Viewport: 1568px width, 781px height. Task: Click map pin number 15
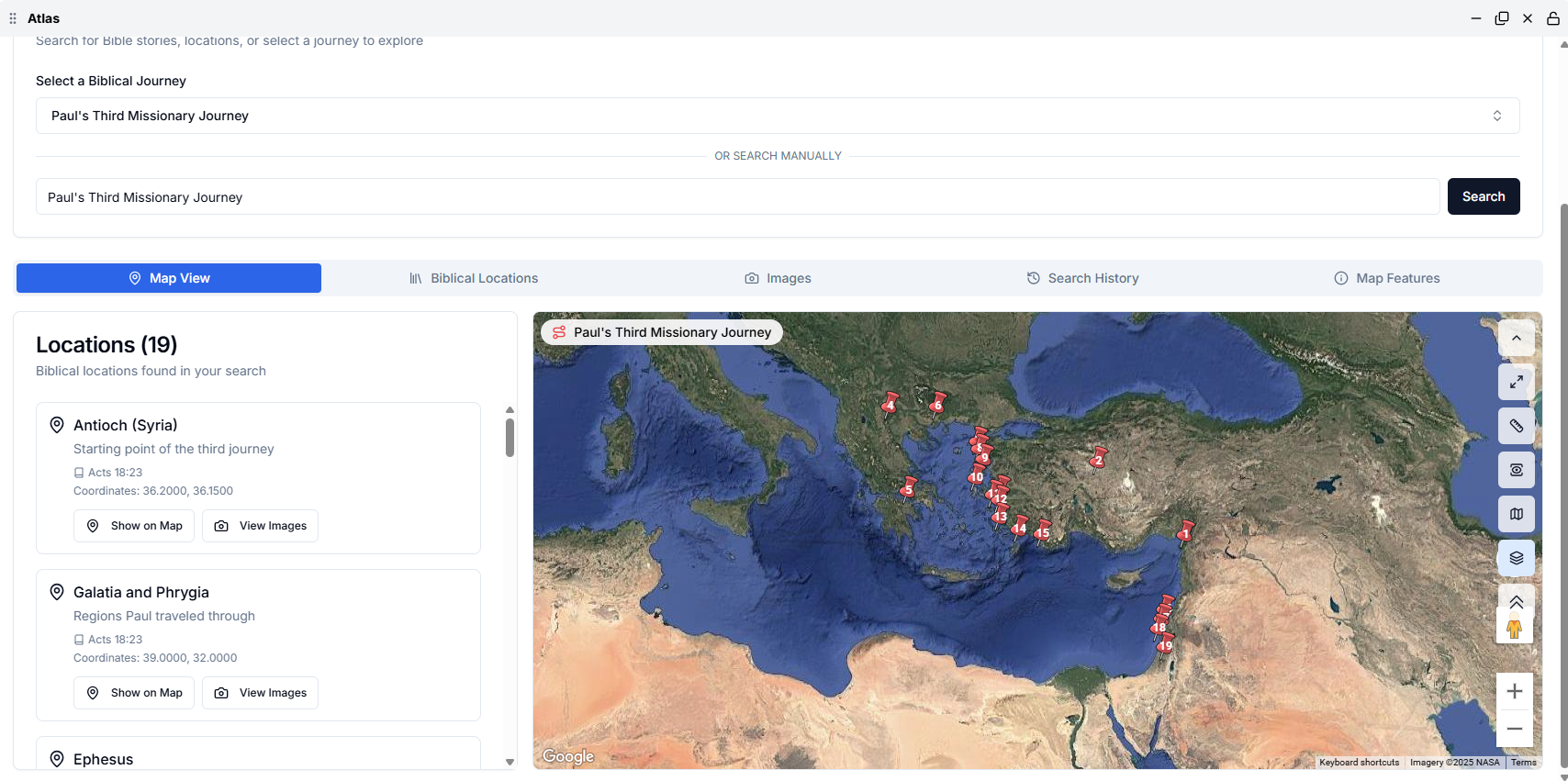[x=1042, y=531]
